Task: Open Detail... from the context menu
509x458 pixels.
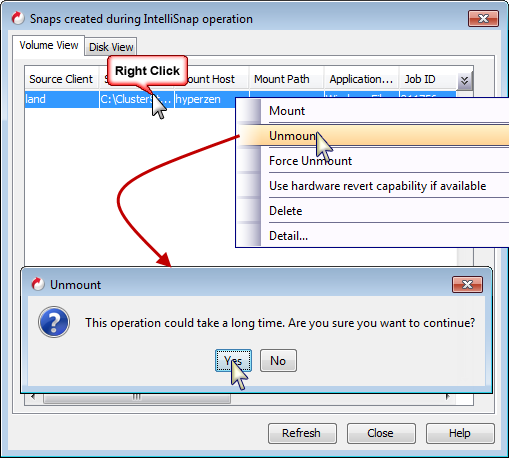Action: [372, 236]
